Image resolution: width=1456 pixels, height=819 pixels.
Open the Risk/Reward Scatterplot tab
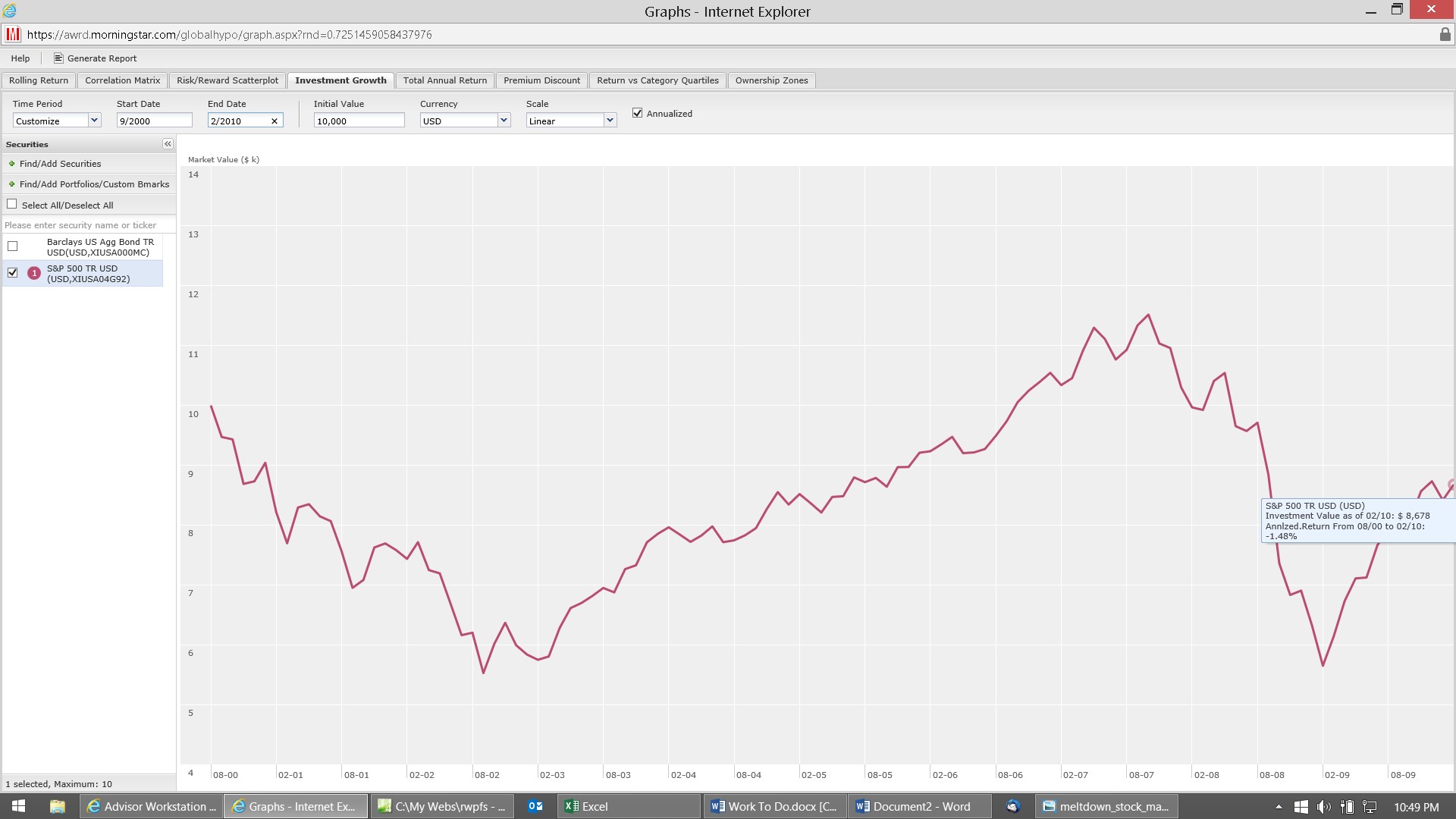(x=227, y=80)
